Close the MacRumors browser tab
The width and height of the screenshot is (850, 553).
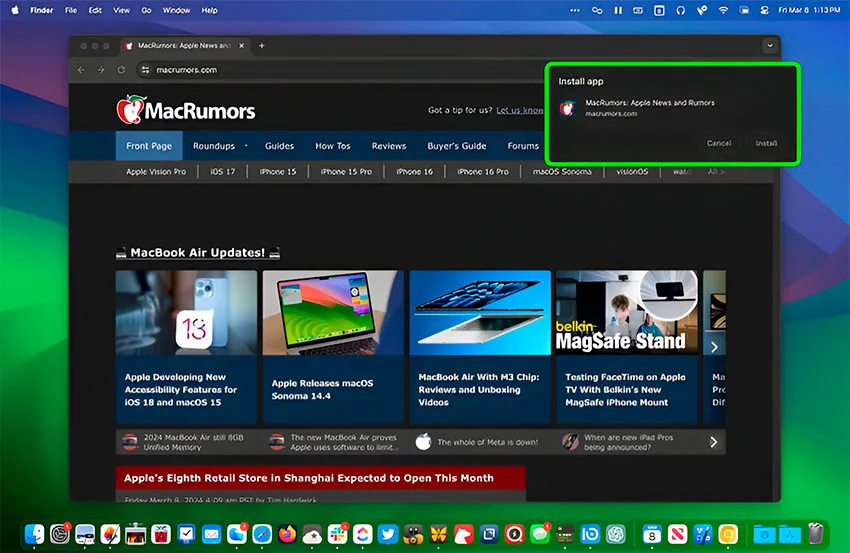pos(242,46)
